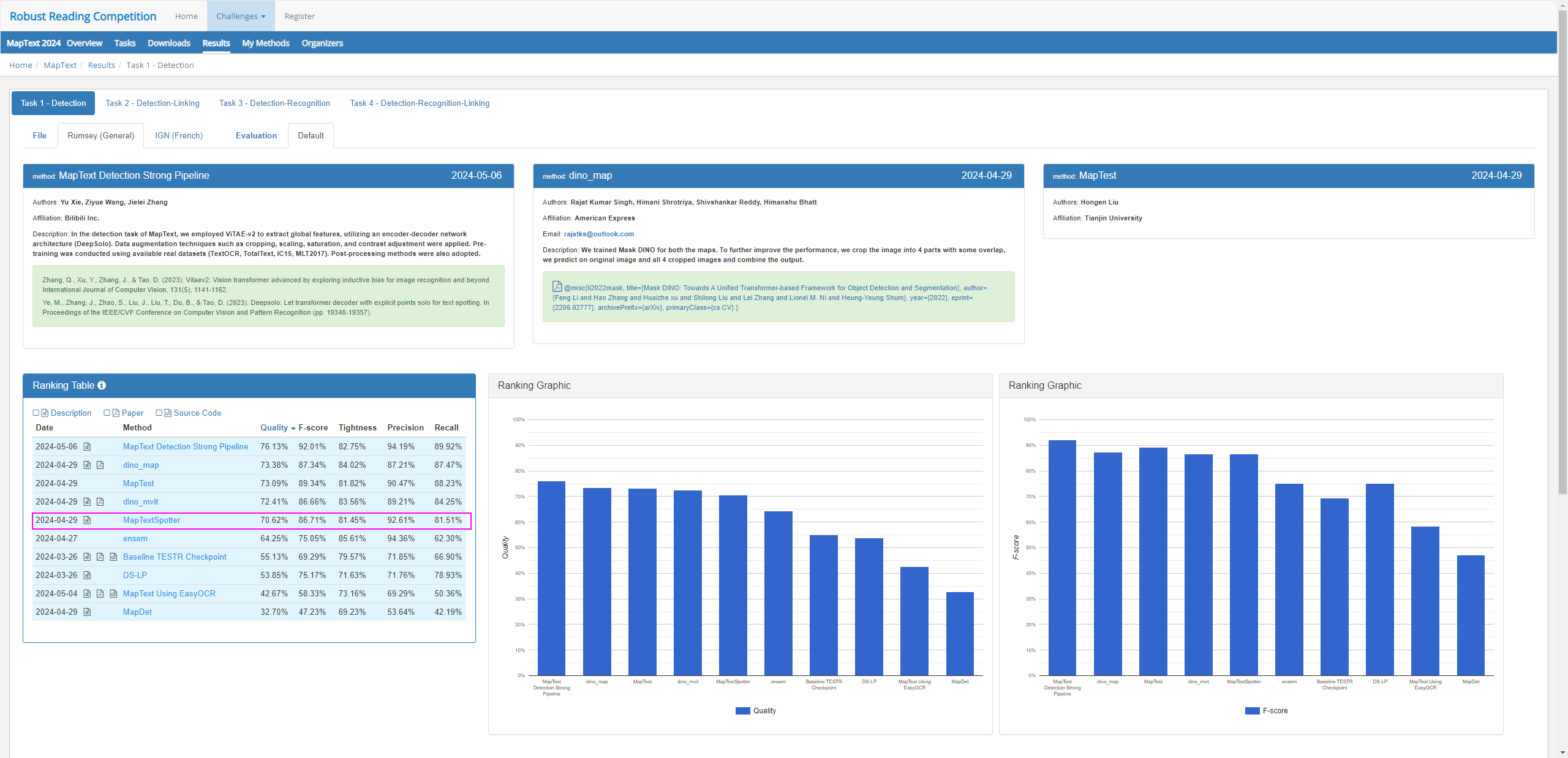This screenshot has width=1568, height=758.
Task: Open the Downloads menu item
Action: tap(169, 43)
